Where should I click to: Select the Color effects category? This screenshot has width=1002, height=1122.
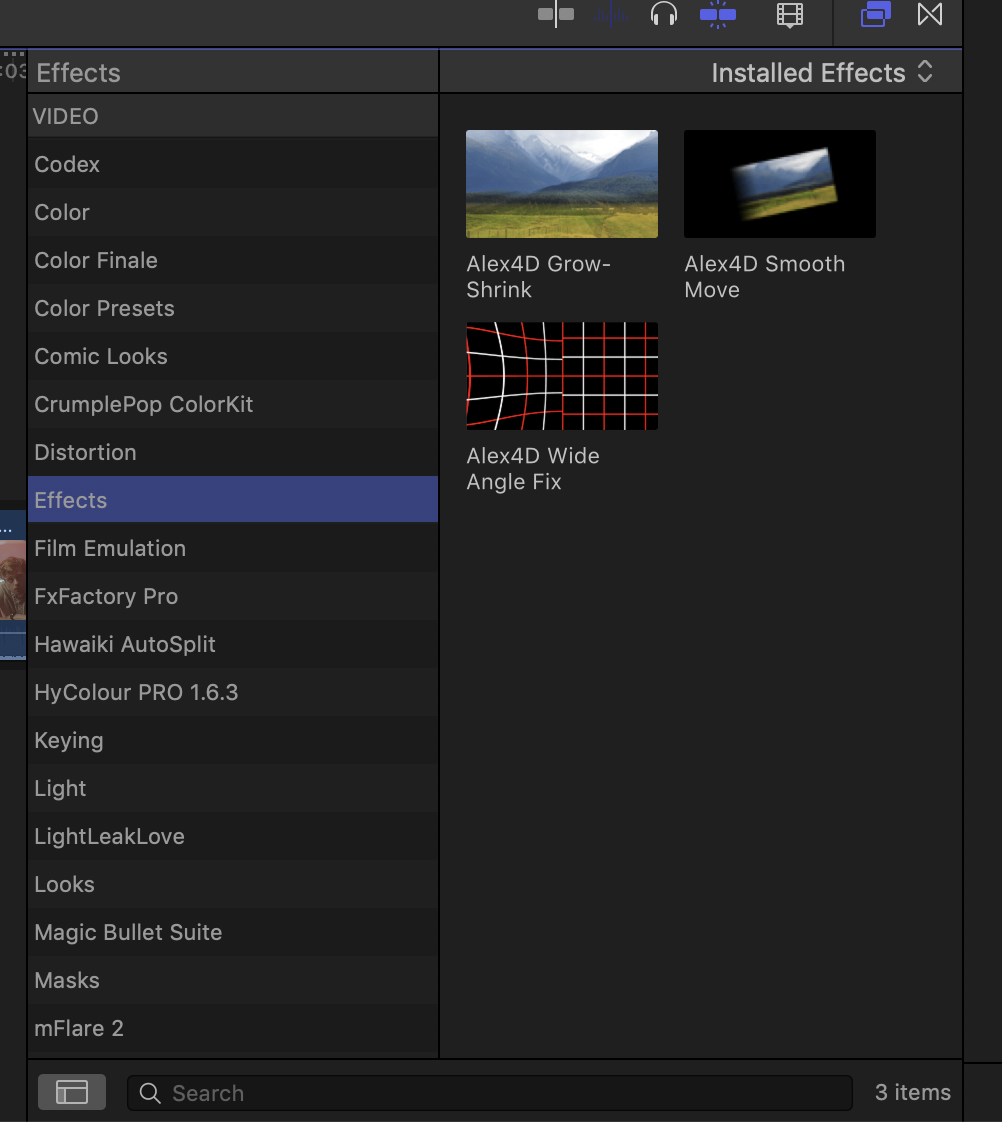233,212
